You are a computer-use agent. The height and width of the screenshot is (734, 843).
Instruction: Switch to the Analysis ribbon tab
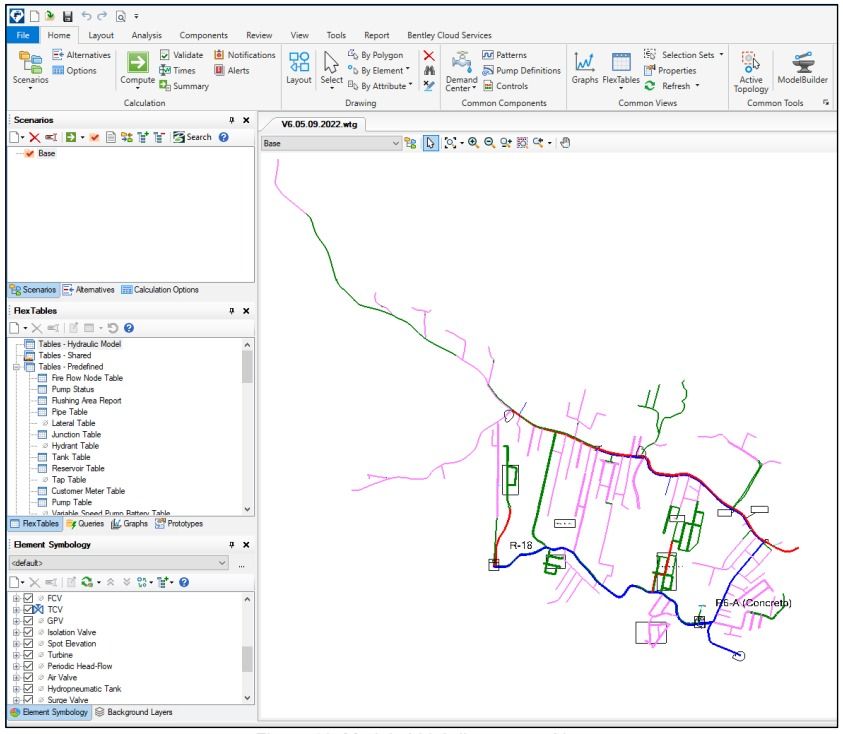147,35
